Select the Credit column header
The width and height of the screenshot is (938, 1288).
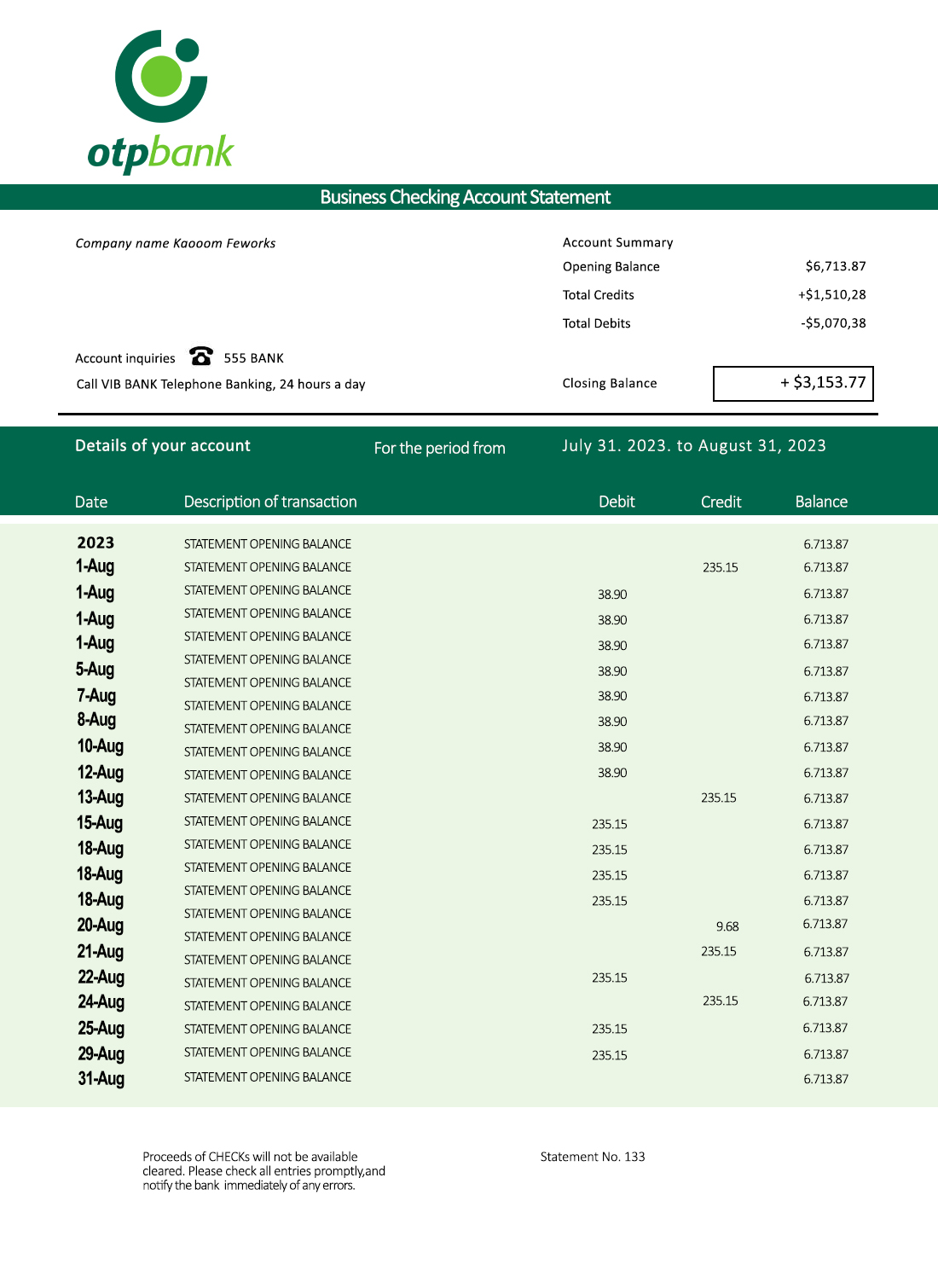click(721, 502)
